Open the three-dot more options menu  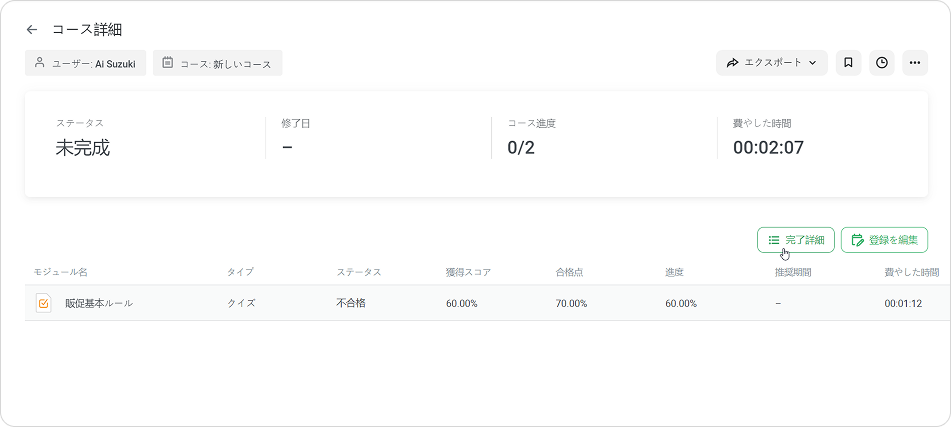(914, 63)
